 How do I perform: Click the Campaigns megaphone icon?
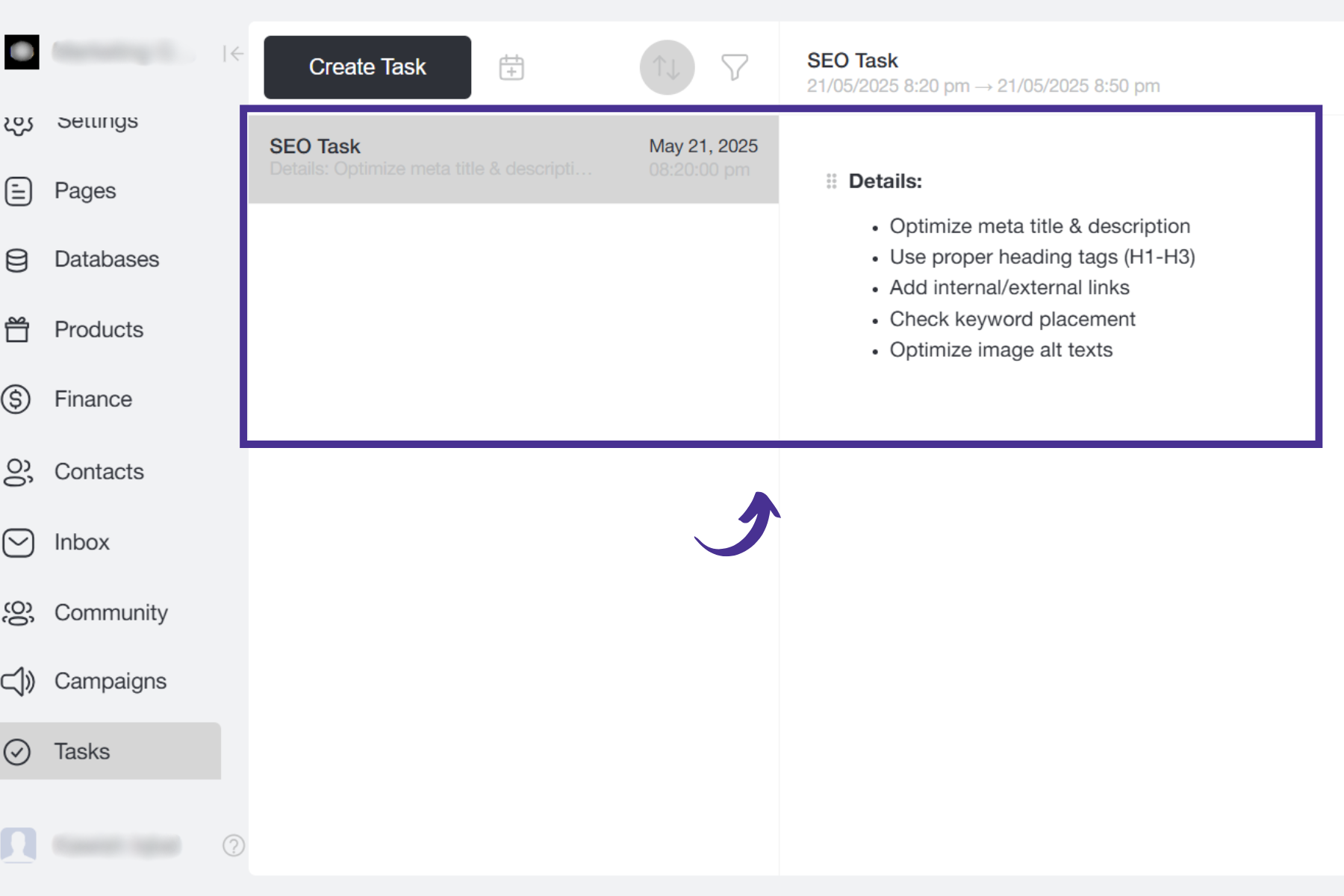(x=18, y=682)
